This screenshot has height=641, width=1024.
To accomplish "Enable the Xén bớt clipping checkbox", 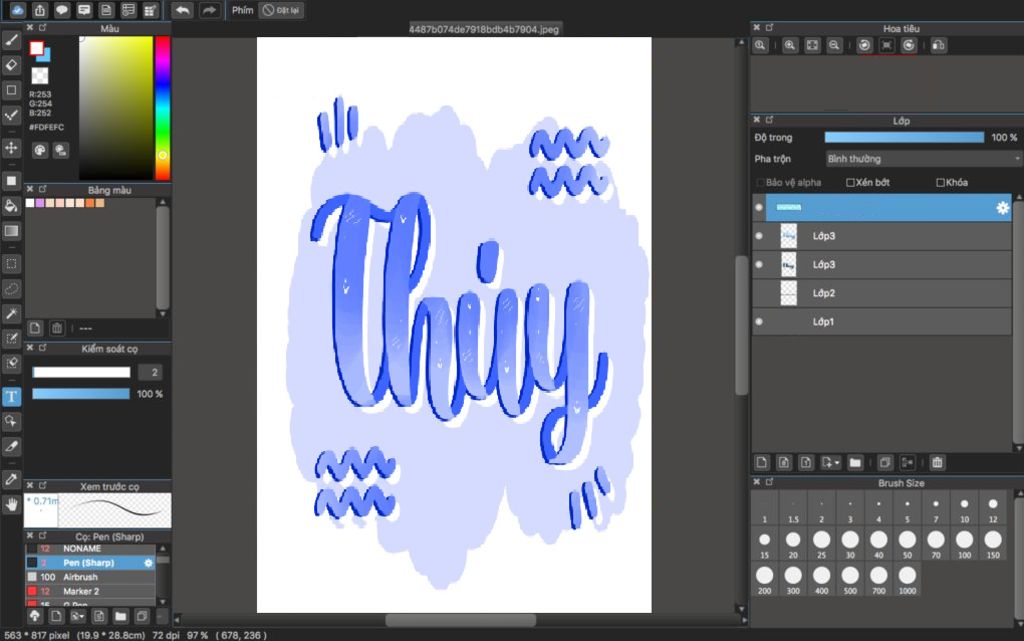I will [x=850, y=183].
